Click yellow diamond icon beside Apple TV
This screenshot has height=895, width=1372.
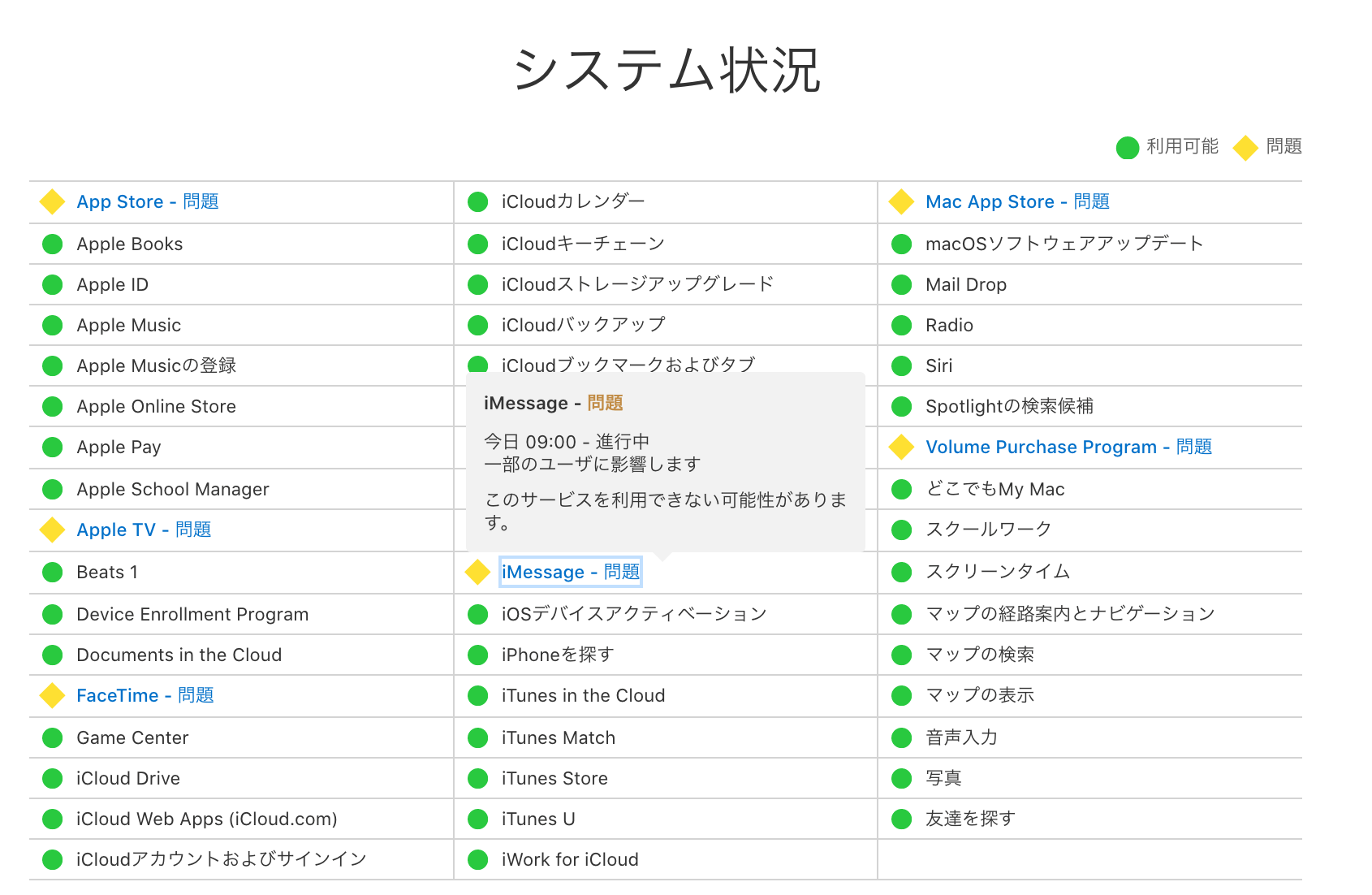[53, 530]
